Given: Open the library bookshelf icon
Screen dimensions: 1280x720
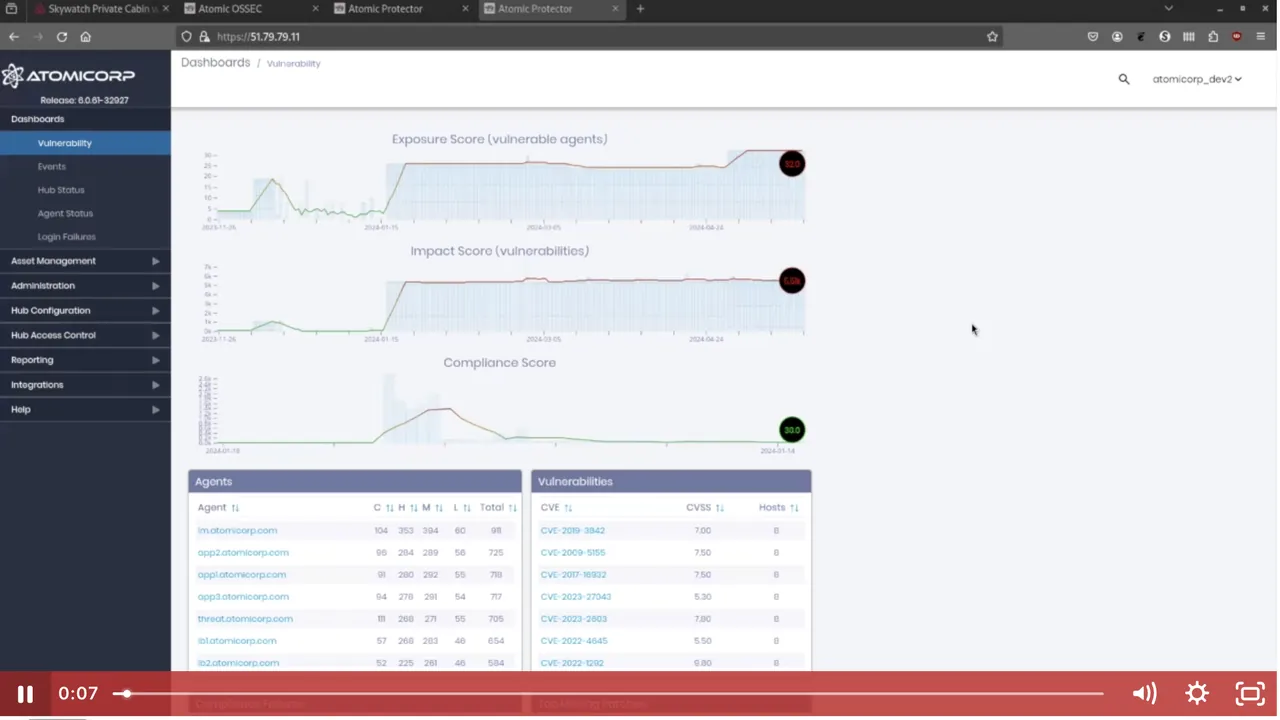Looking at the screenshot, I should 1189,37.
